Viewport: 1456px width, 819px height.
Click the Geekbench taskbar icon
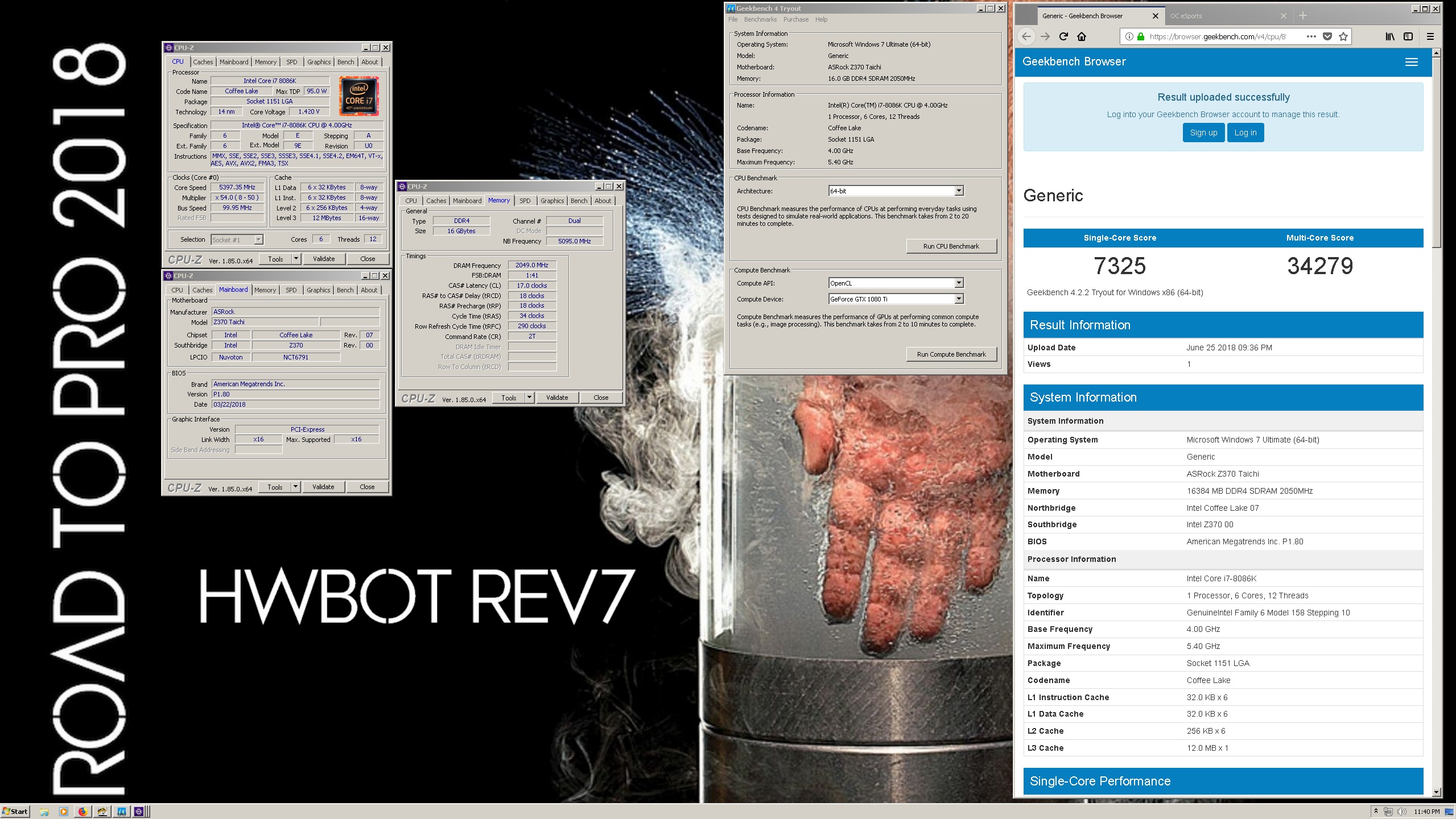[x=122, y=812]
